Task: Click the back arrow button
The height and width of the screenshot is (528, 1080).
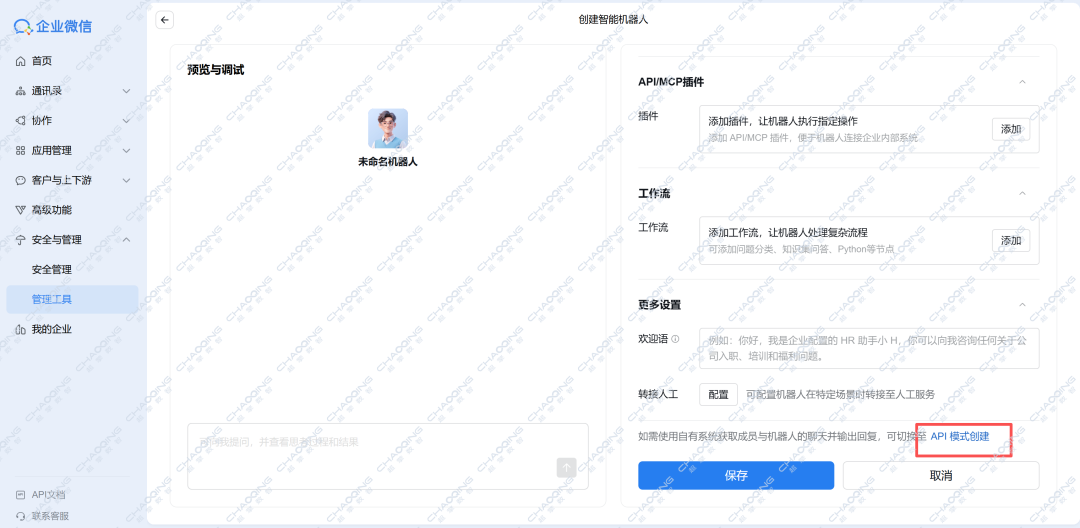Action: coord(165,20)
